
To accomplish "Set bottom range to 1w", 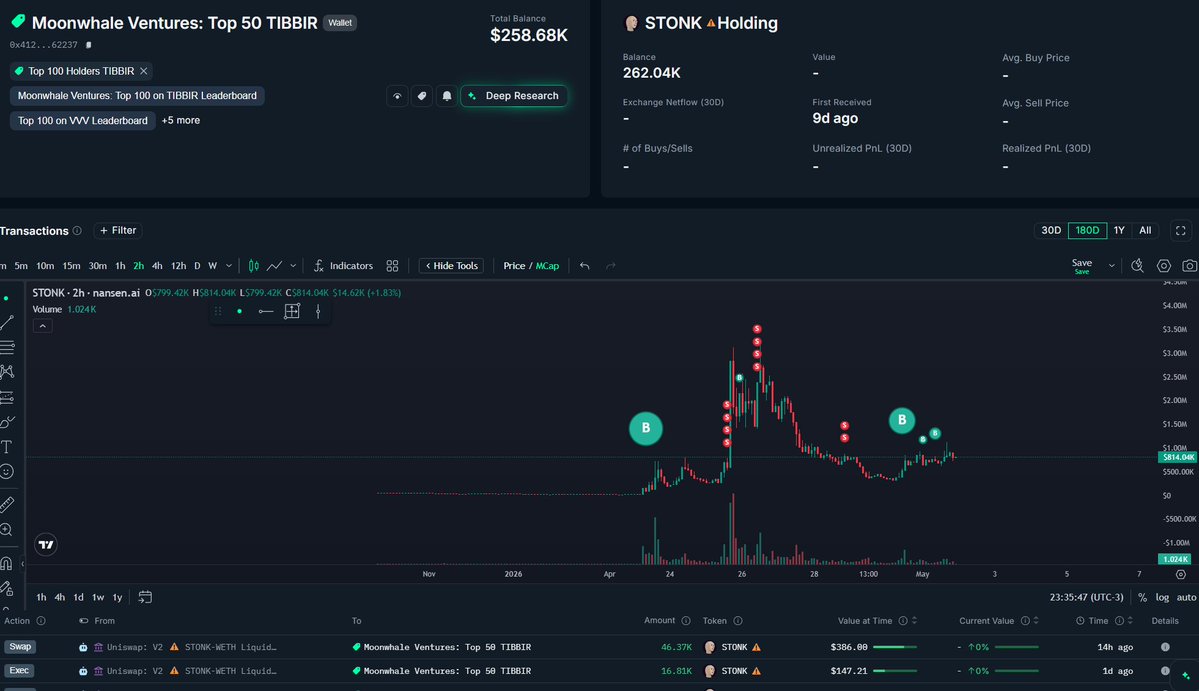I will (x=98, y=597).
